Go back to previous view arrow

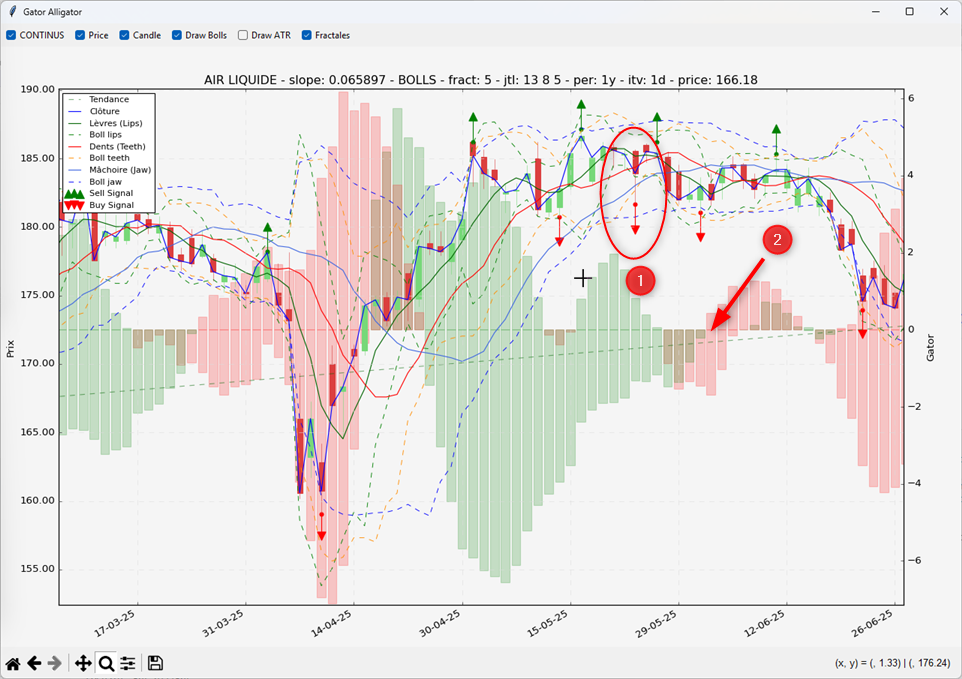(34, 663)
